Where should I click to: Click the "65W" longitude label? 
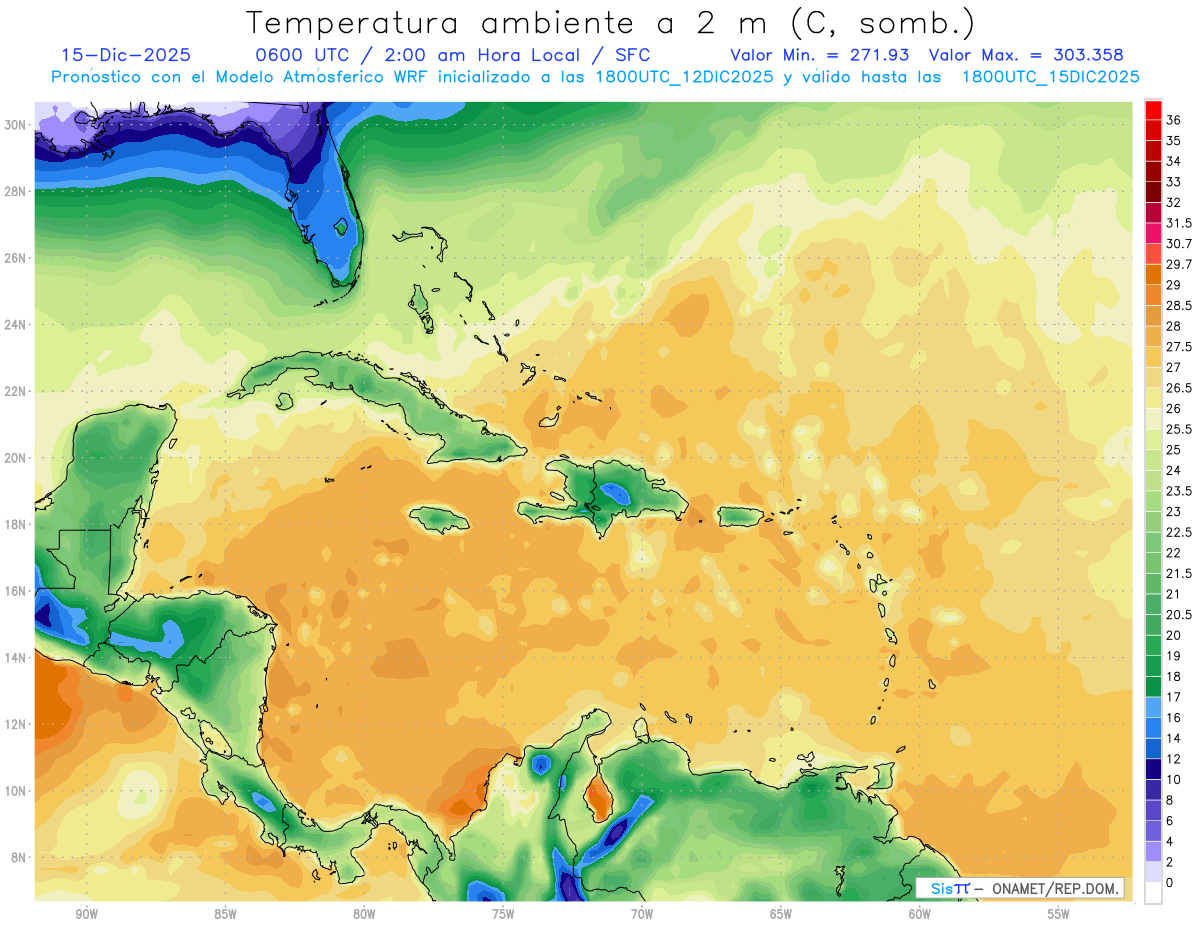pyautogui.click(x=781, y=914)
